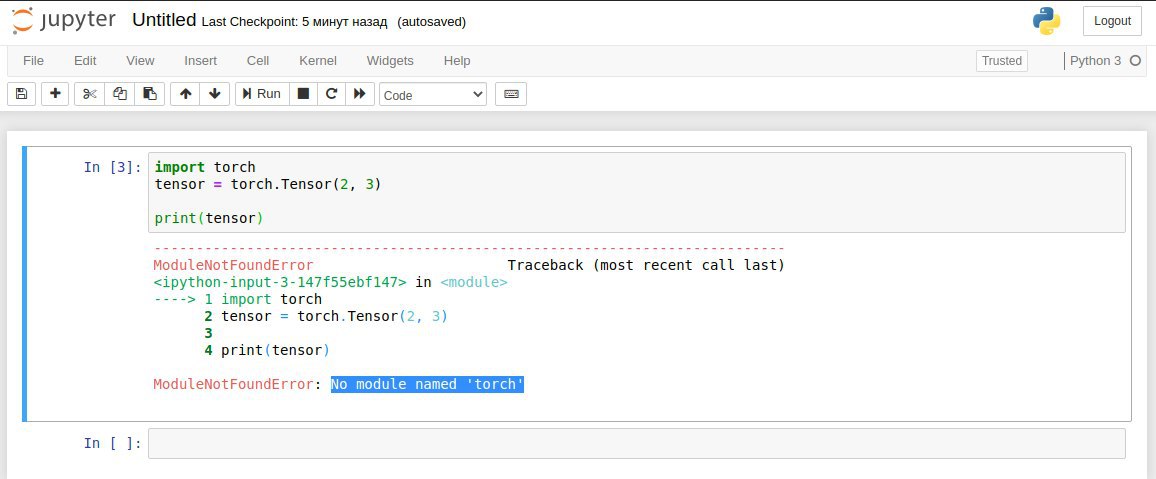The image size is (1156, 479).
Task: Save and checkpoint with the floppy disk icon
Action: point(21,94)
